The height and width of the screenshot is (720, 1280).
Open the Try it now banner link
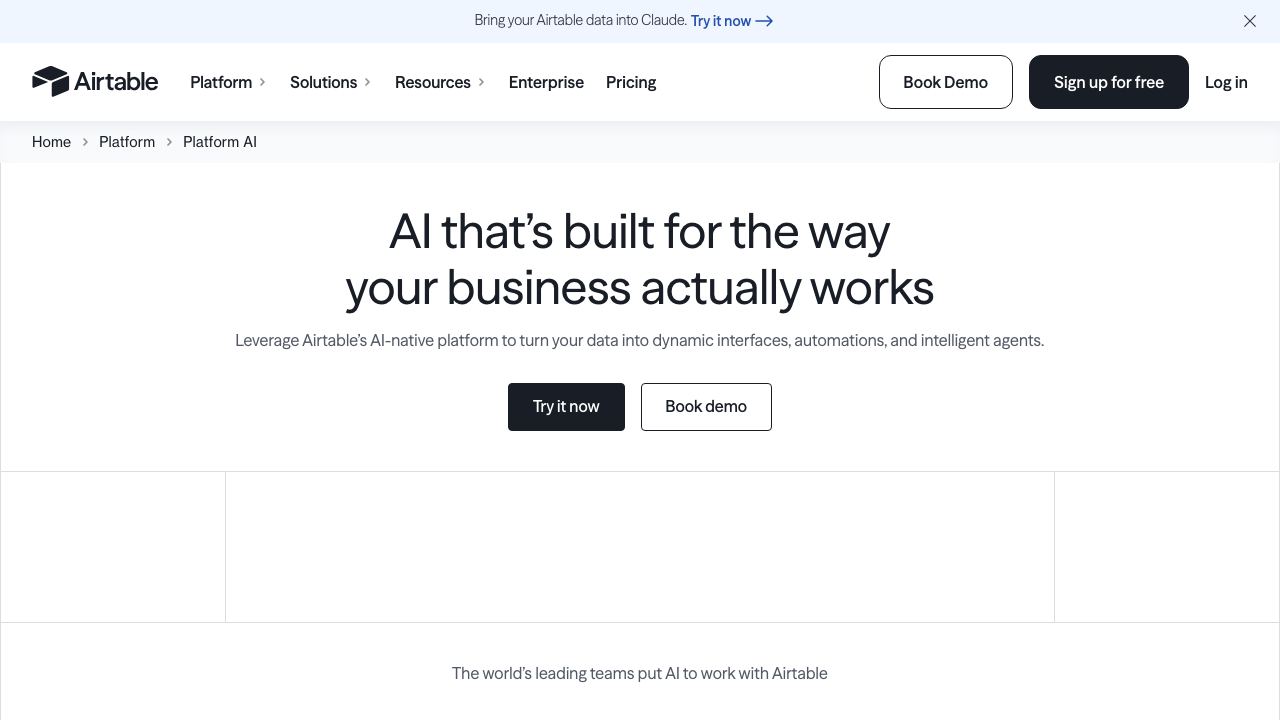(x=732, y=21)
